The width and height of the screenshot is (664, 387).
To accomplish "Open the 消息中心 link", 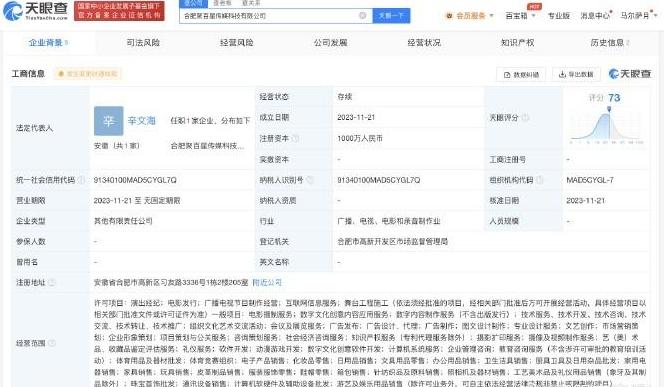I will [595, 16].
